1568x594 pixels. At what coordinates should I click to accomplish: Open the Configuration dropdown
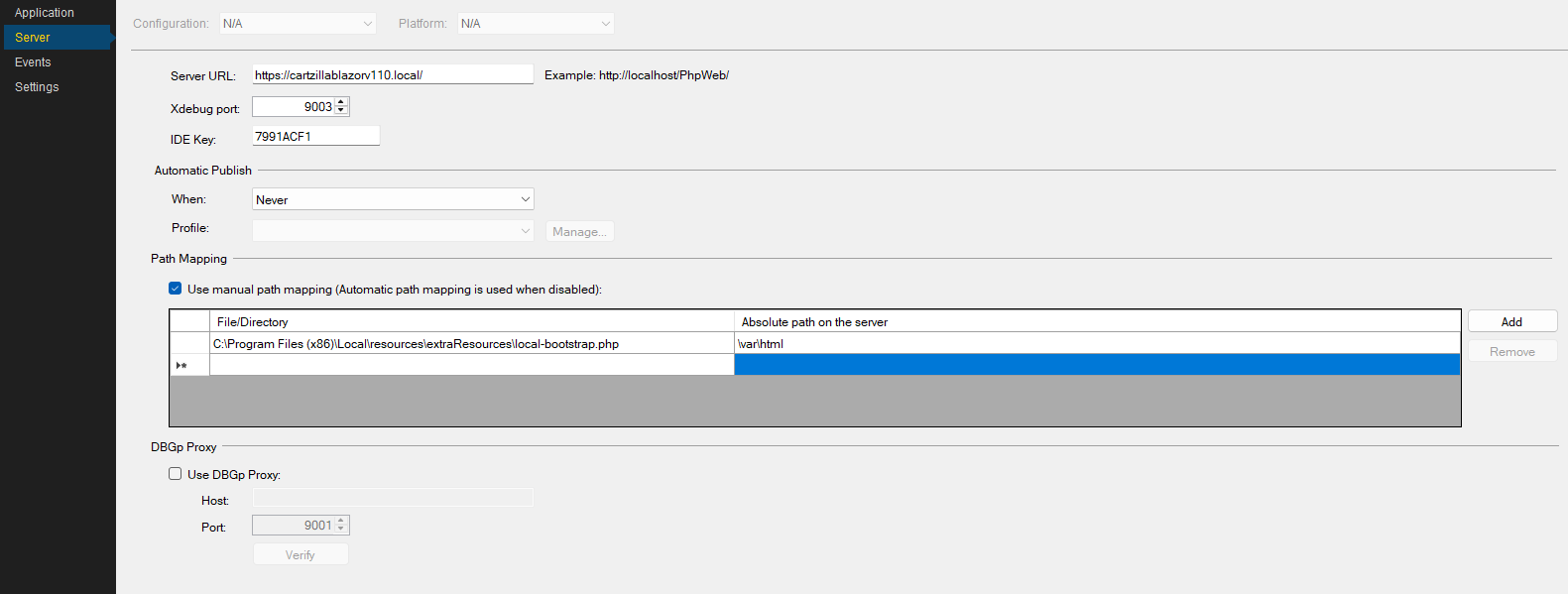click(298, 24)
